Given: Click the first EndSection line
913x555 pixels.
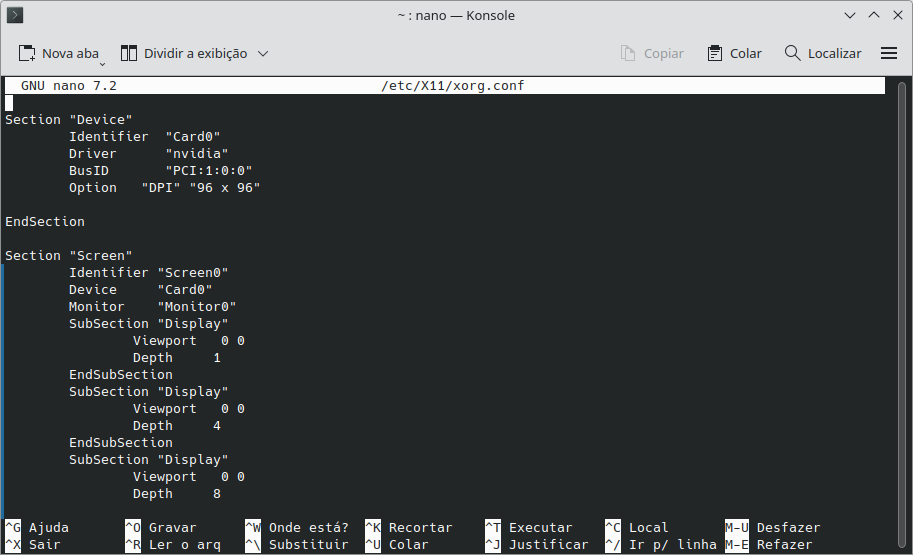Looking at the screenshot, I should point(45,221).
